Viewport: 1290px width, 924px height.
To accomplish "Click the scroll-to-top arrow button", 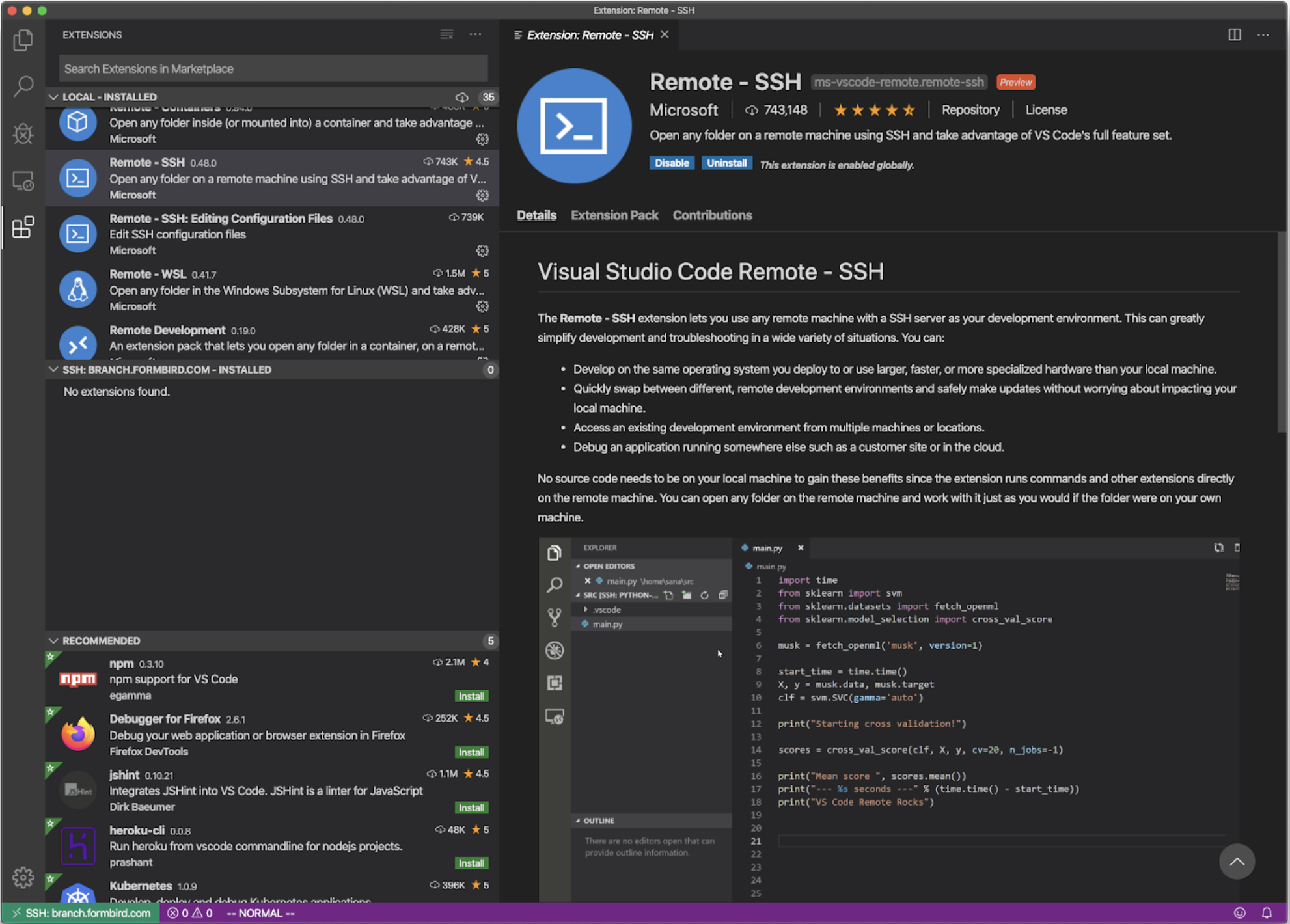I will [1237, 862].
